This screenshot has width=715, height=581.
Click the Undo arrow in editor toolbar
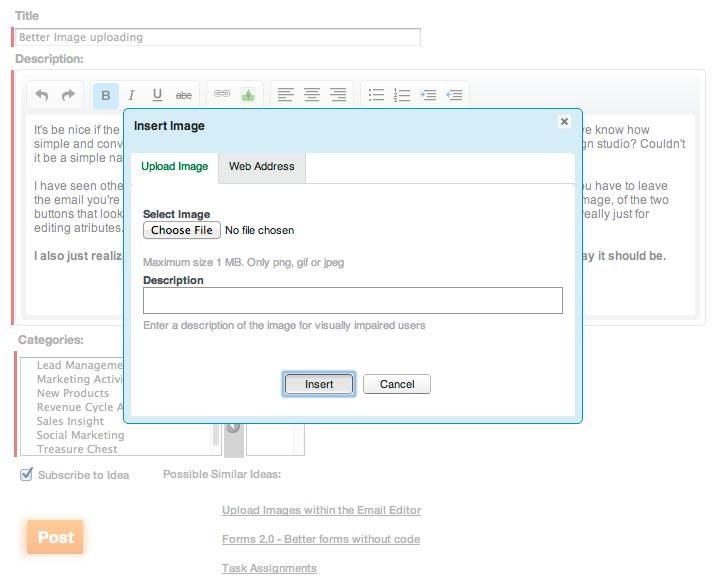(42, 96)
